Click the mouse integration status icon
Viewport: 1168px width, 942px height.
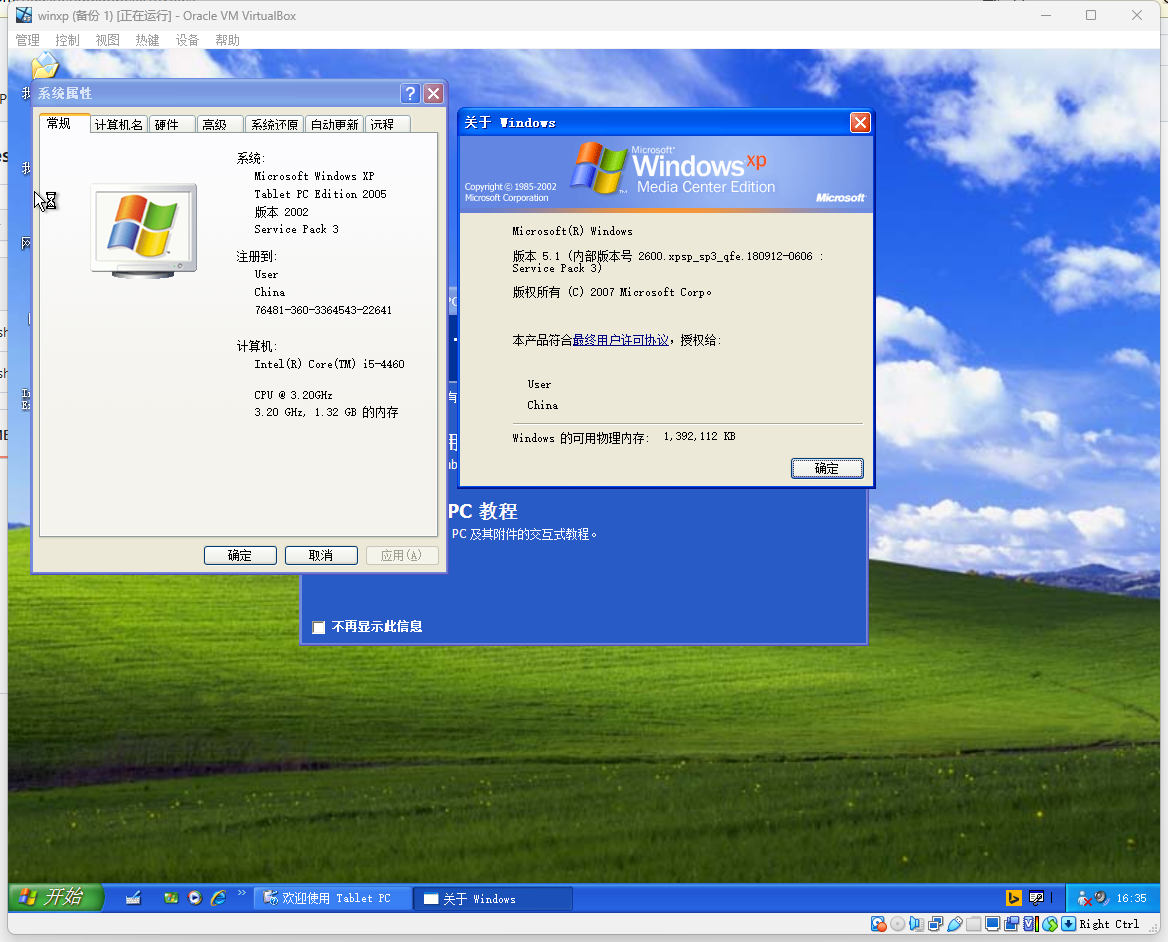tap(1050, 924)
